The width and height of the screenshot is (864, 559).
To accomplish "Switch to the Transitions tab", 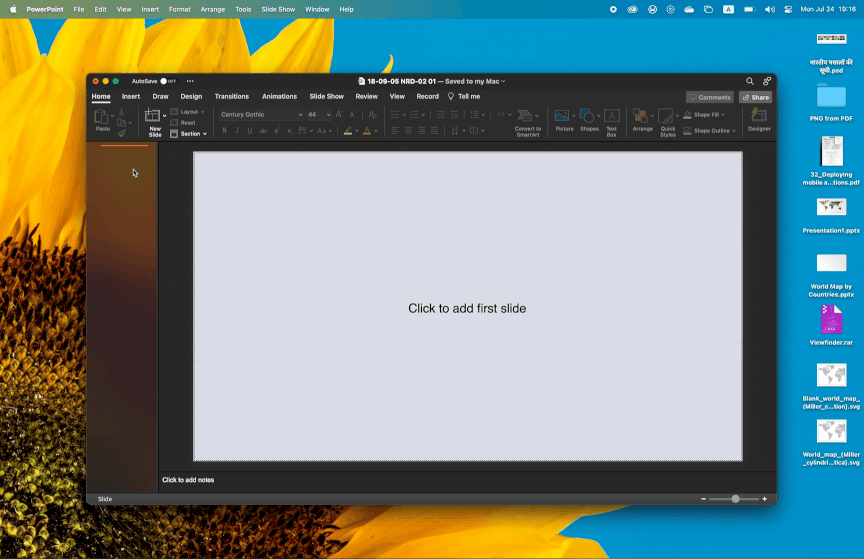I will click(x=232, y=97).
